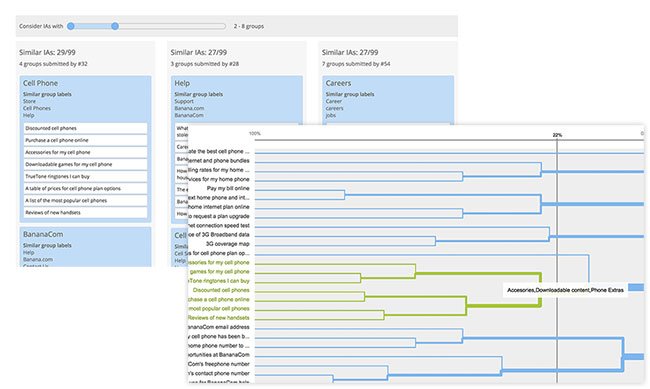This screenshot has width=650, height=389.
Task: Select the 'services for my home phone' dendrogram label
Action: (219, 179)
